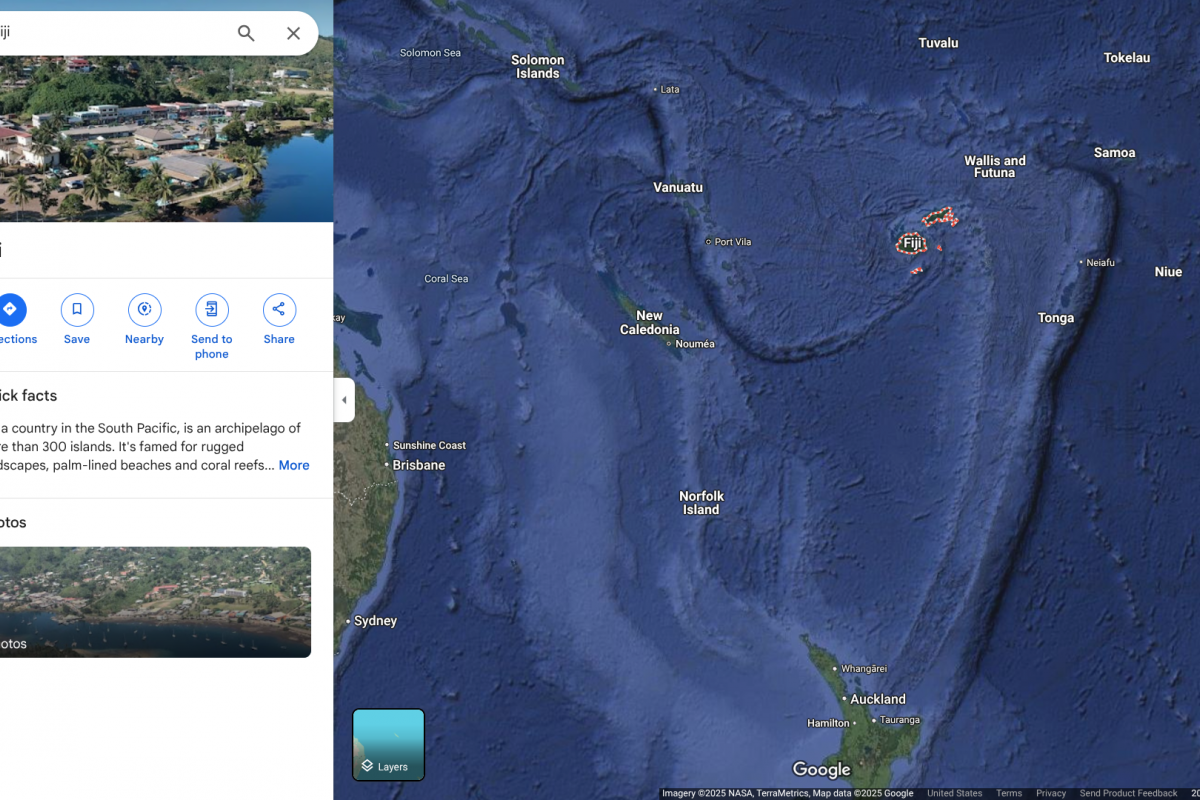Screen dimensions: 1200x800
Task: Clear the search box with X icon
Action: click(x=293, y=33)
